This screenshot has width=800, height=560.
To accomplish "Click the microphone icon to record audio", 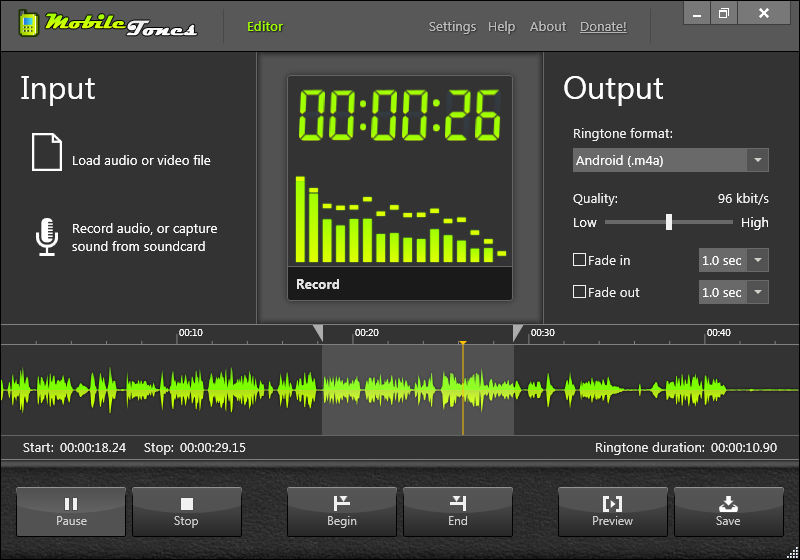I will [x=46, y=237].
